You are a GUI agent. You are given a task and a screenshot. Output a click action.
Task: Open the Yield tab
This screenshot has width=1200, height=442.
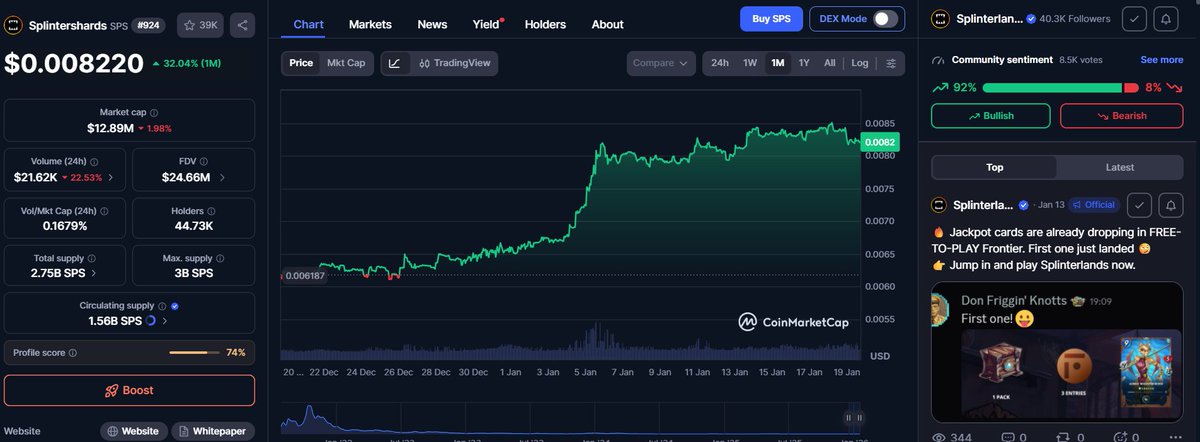pyautogui.click(x=486, y=24)
